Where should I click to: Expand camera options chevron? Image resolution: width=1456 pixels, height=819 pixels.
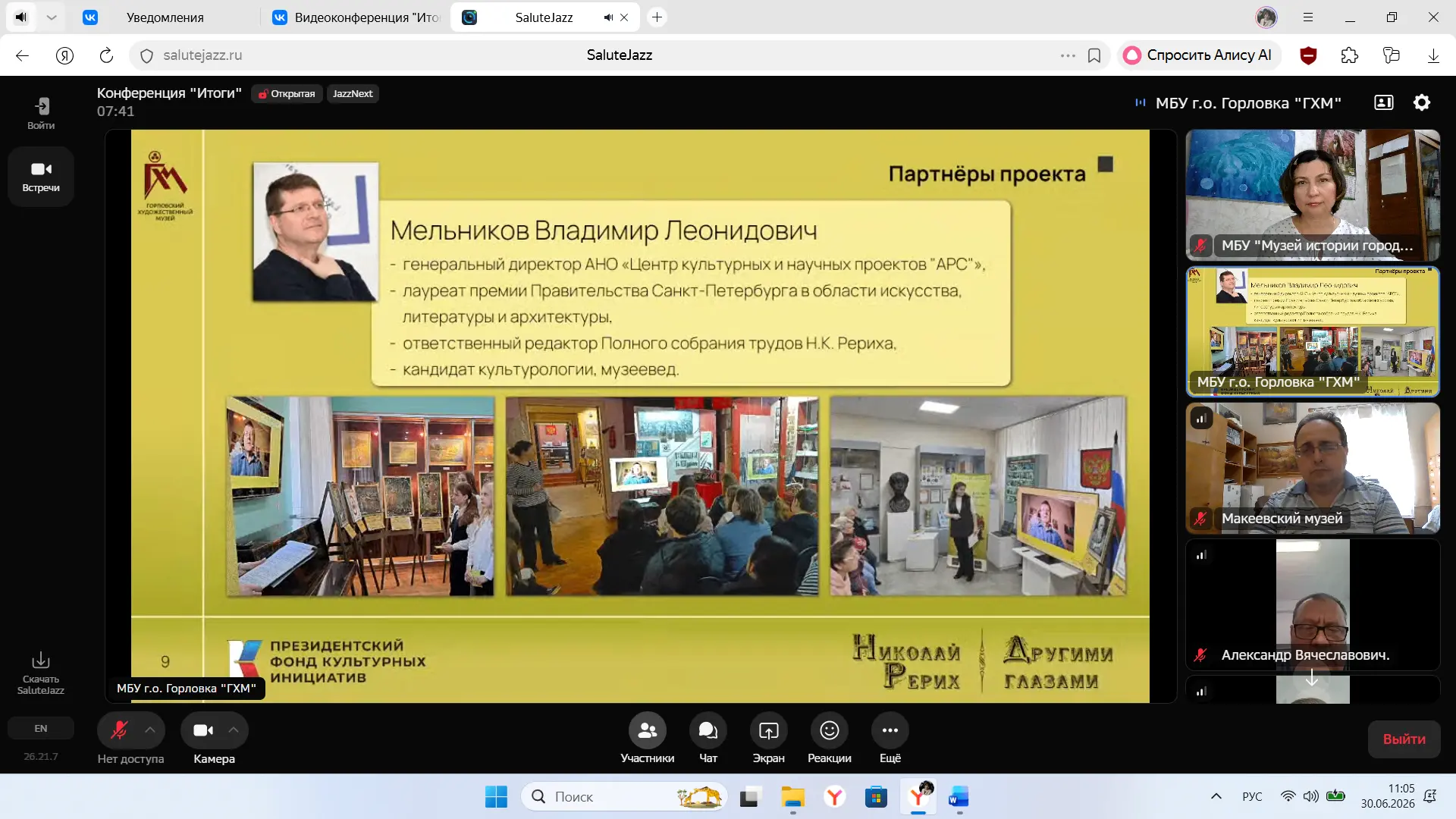(x=234, y=730)
